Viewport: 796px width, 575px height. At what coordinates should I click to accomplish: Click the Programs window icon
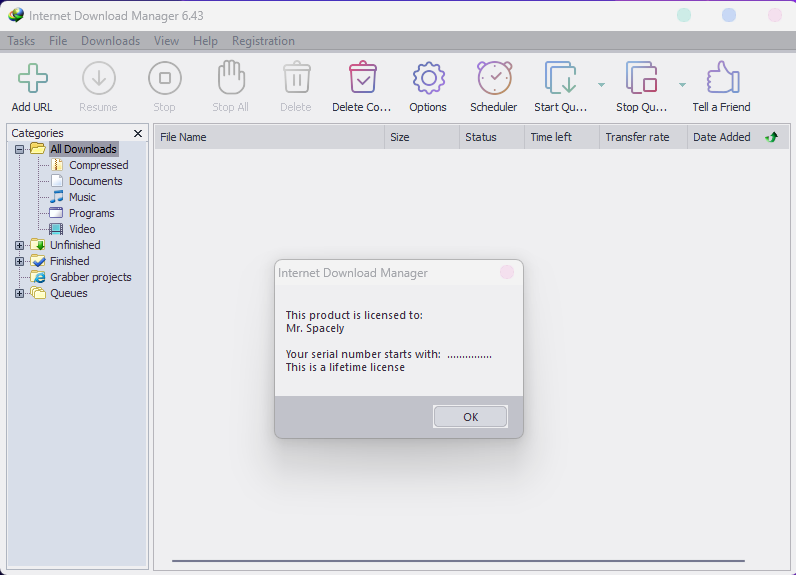tap(56, 213)
